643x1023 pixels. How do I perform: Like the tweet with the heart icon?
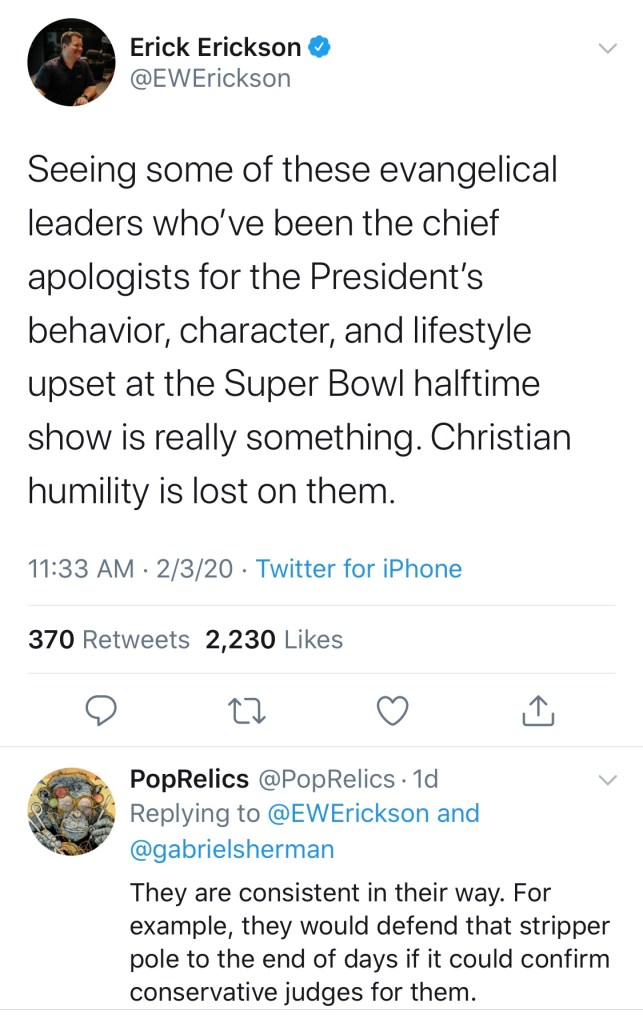click(392, 710)
